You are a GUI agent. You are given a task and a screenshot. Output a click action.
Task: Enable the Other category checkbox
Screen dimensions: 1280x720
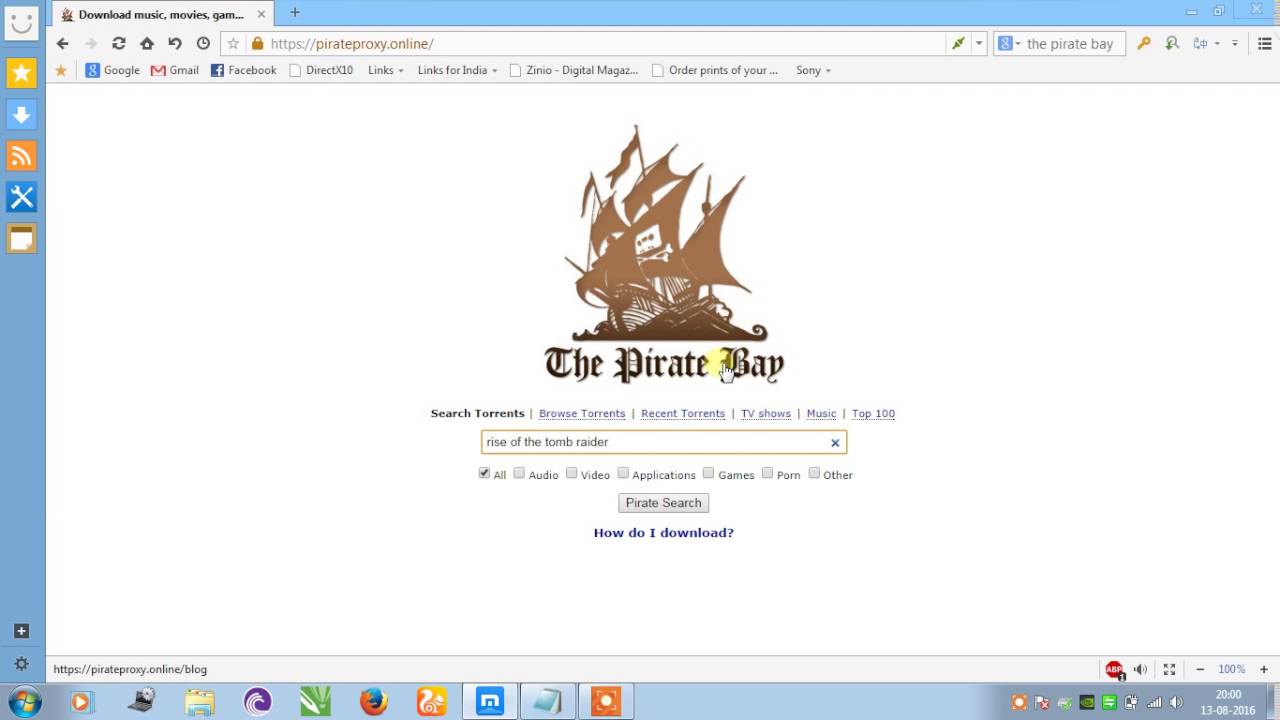point(814,473)
